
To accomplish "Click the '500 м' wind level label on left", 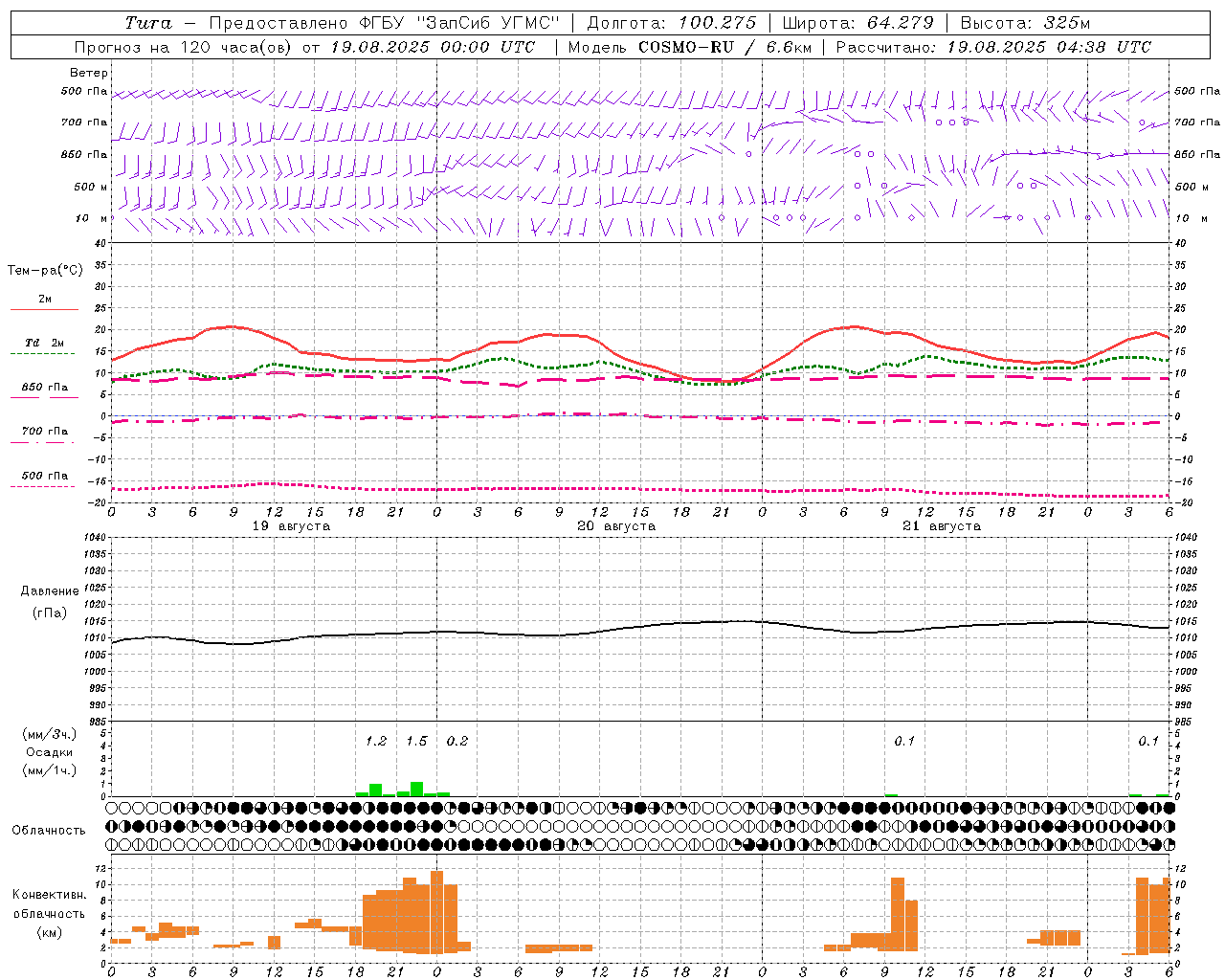I will pos(91,187).
